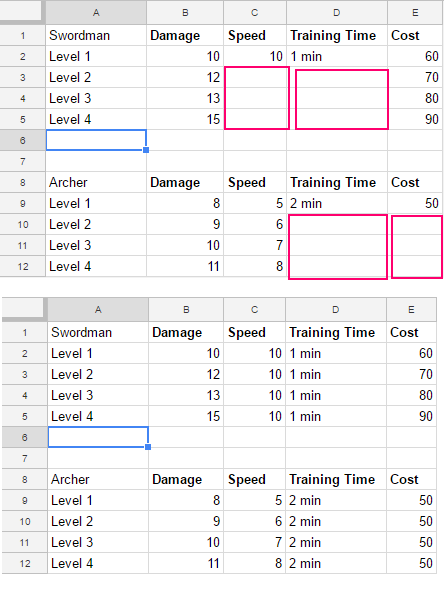Select row 7 header in the lower sheet

(25, 458)
